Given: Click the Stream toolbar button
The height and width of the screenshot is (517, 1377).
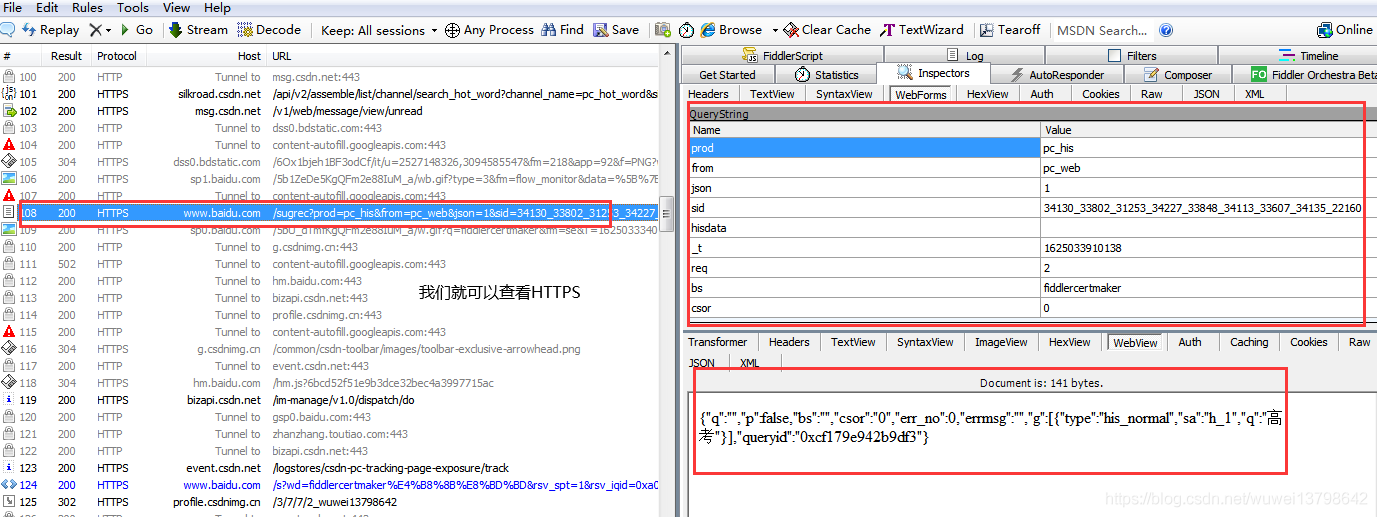Looking at the screenshot, I should 198,30.
